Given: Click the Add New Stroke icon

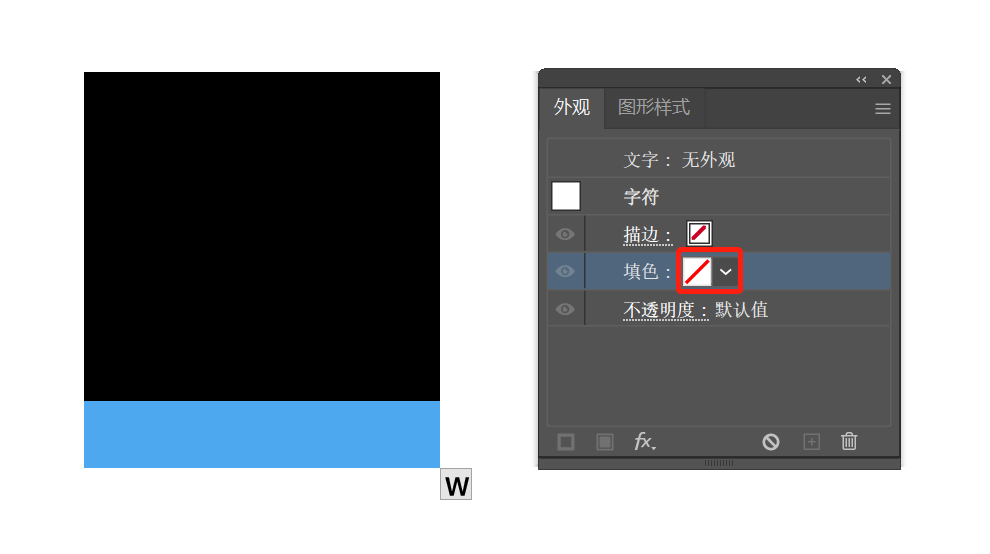Looking at the screenshot, I should click(566, 442).
